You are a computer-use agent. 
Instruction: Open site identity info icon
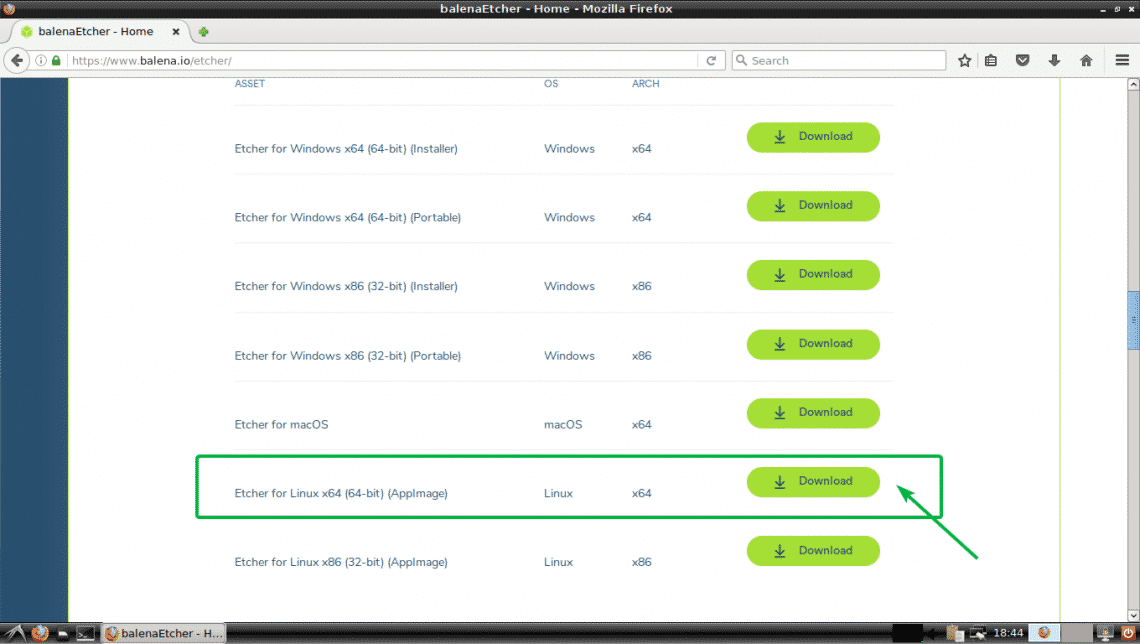[x=41, y=60]
